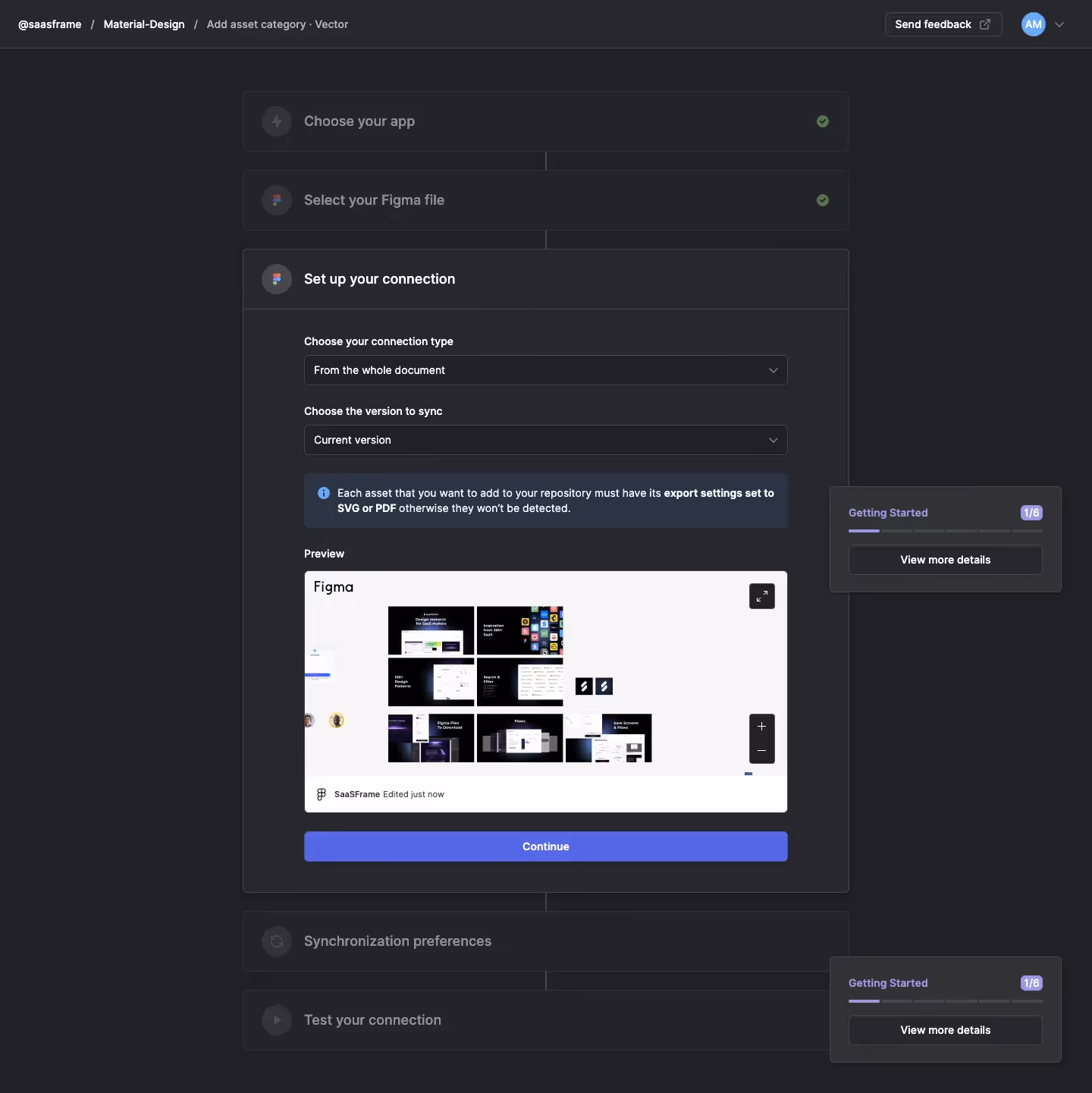Click the lightning icon beside Choose your app
Screen dimensions: 1092x1093
click(276, 121)
